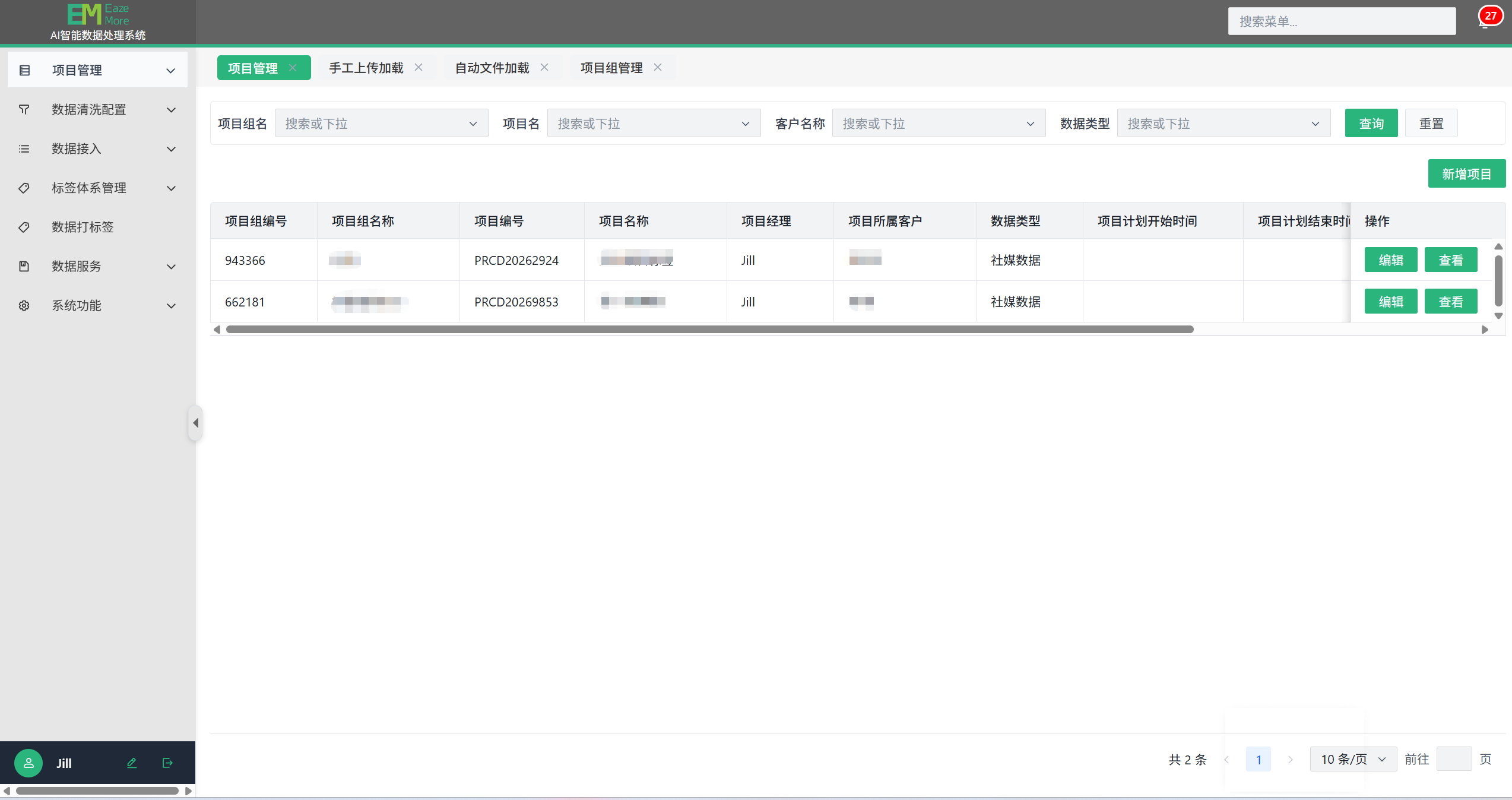Focus the 搜索菜单 search field
The image size is (1512, 800).
[1342, 21]
